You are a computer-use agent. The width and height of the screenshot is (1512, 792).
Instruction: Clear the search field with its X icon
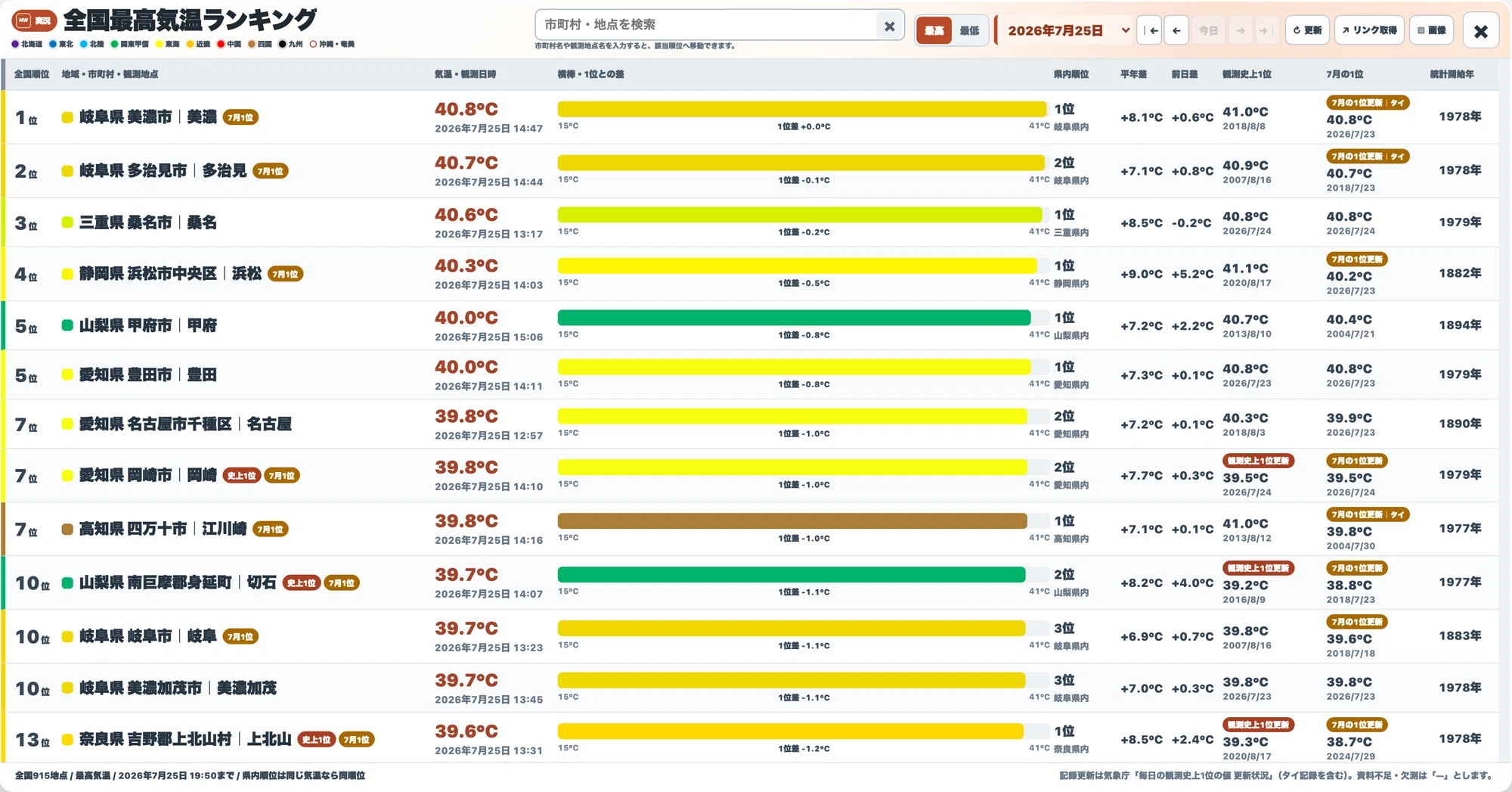pos(889,26)
